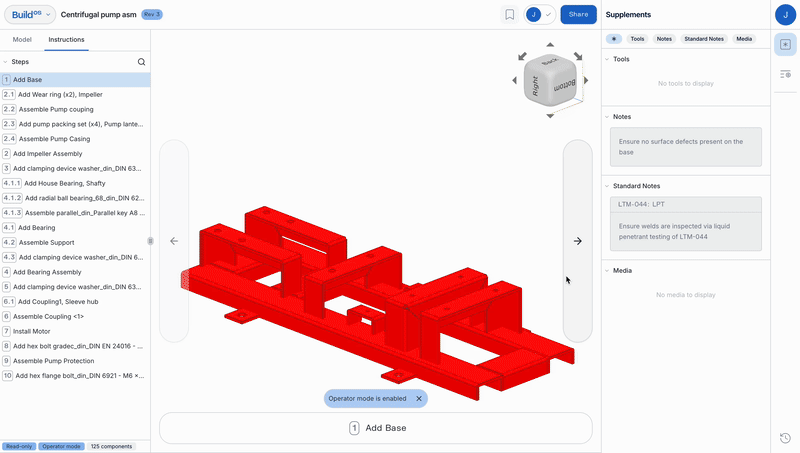Select step 4.3 Add clamping device washer

(x=75, y=257)
